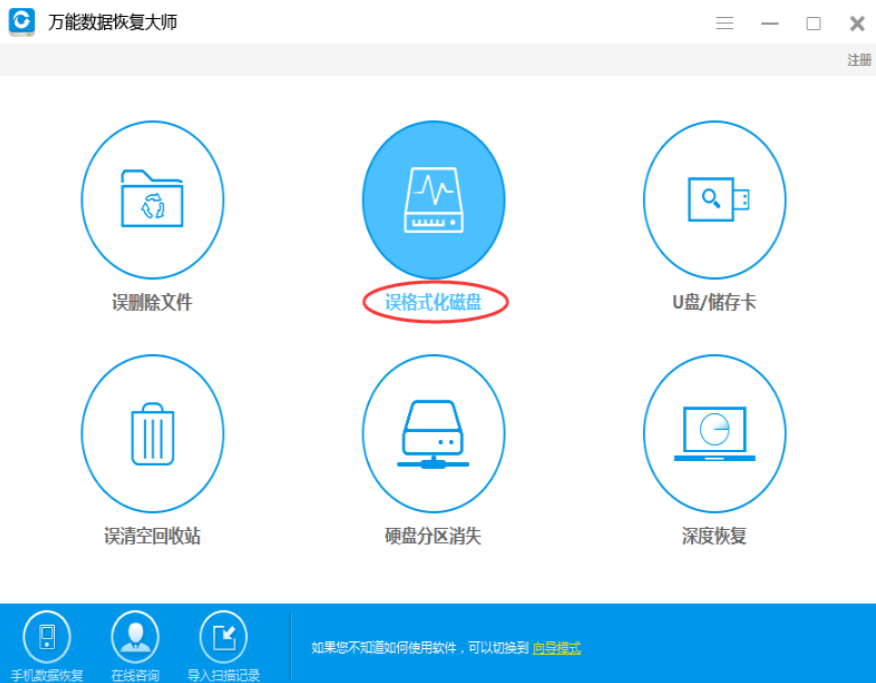Click the 硬盘分区消失 network drive icon
Screen dimensions: 876x683
pyautogui.click(x=433, y=433)
